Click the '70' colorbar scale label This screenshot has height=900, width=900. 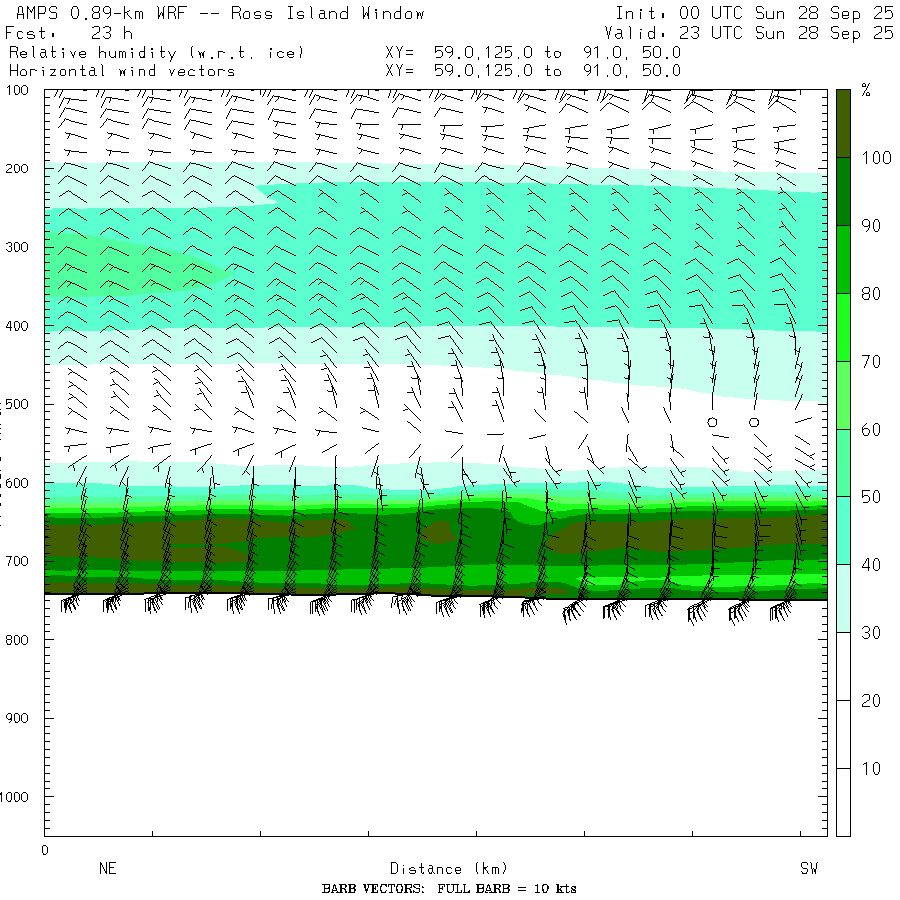point(871,362)
